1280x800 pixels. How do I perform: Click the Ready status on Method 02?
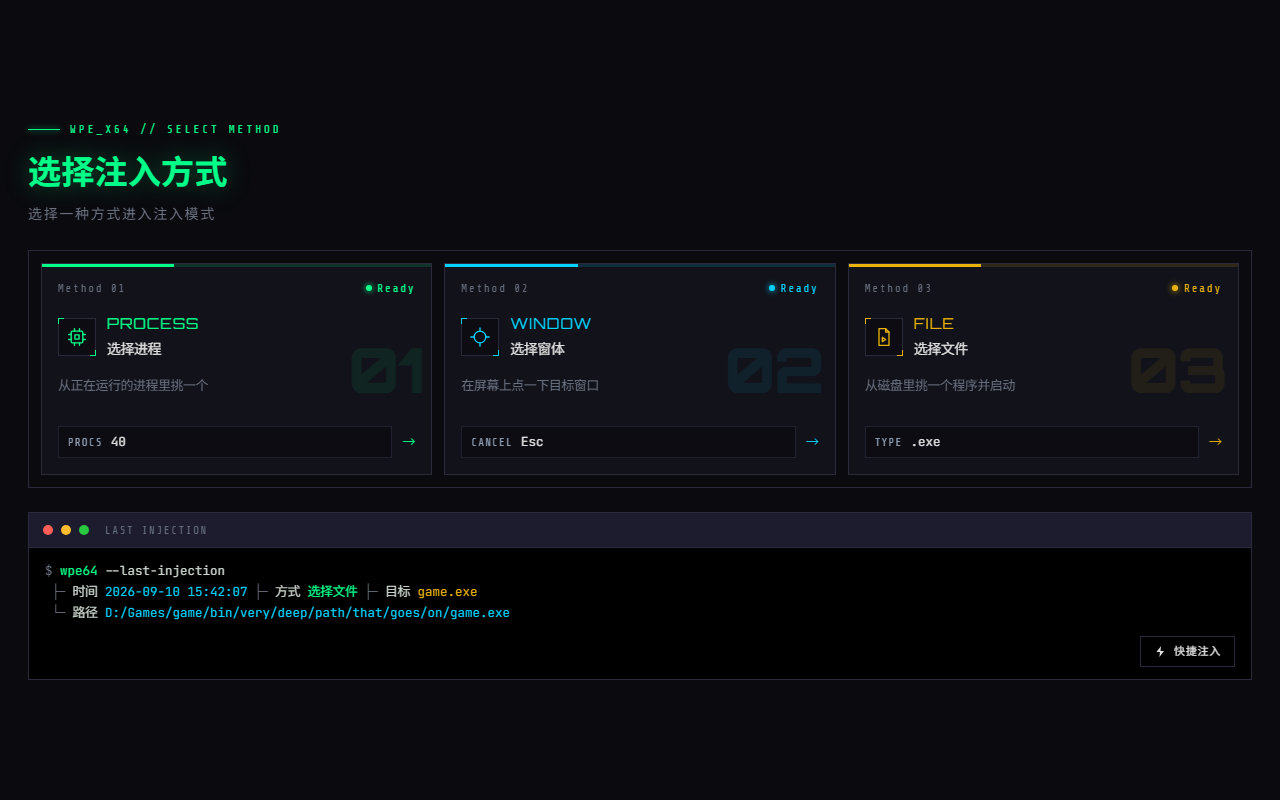[x=793, y=288]
